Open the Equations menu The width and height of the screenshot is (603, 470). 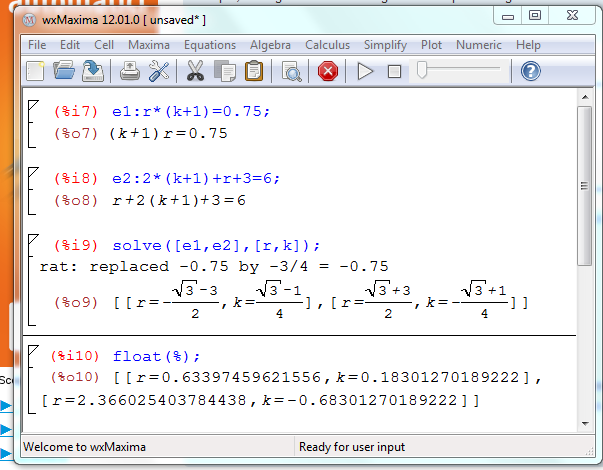click(x=210, y=45)
